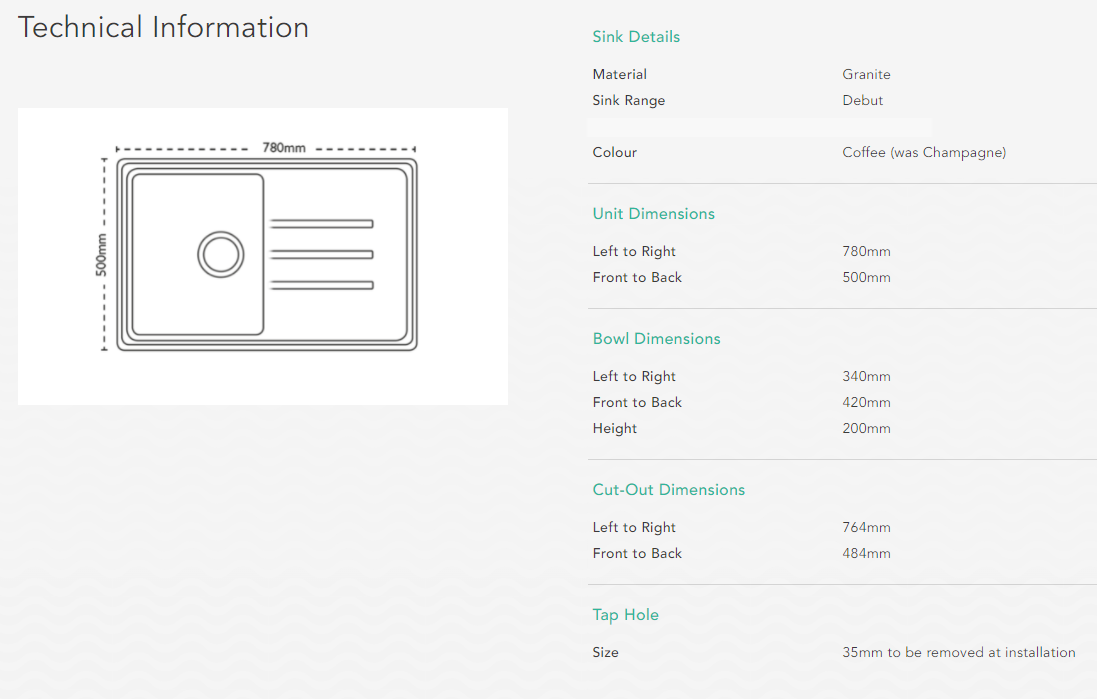Select the Granite material value

coord(866,75)
